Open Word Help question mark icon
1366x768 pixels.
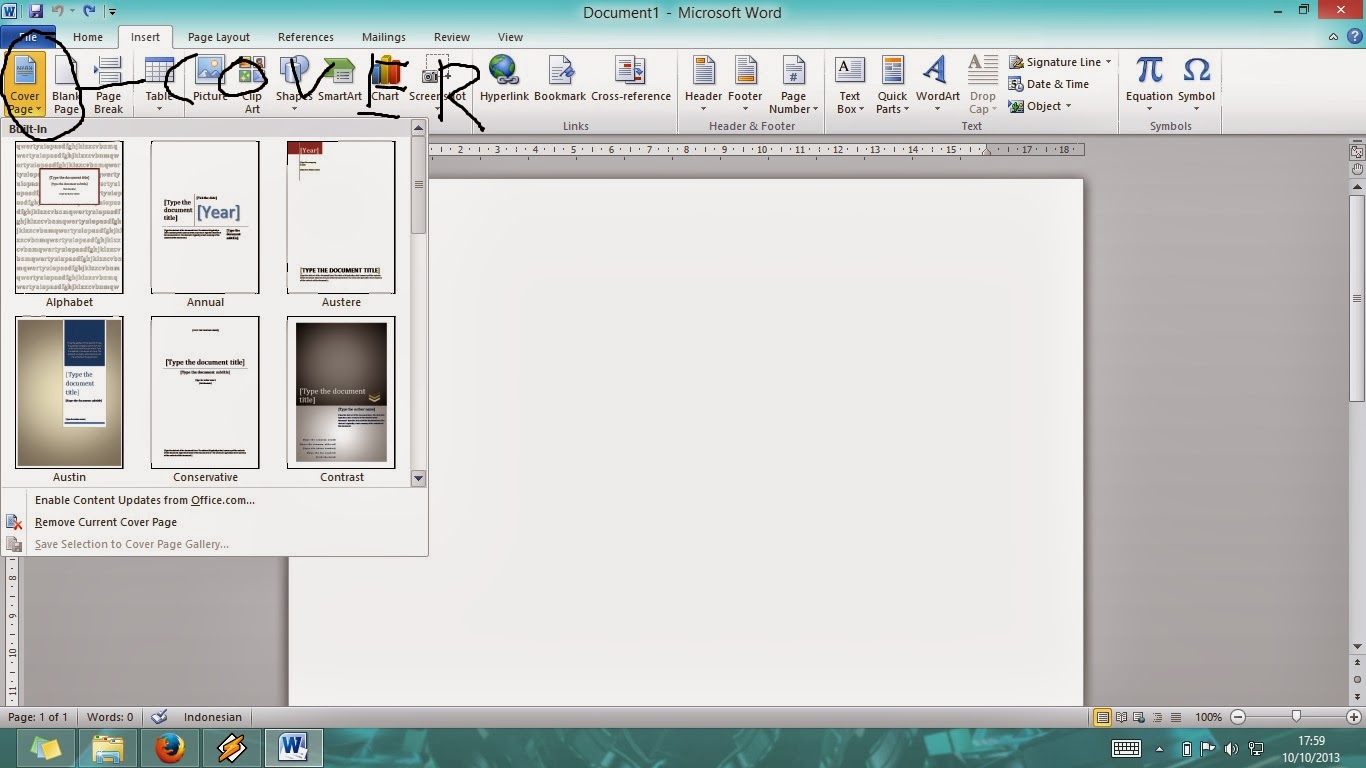point(1354,37)
